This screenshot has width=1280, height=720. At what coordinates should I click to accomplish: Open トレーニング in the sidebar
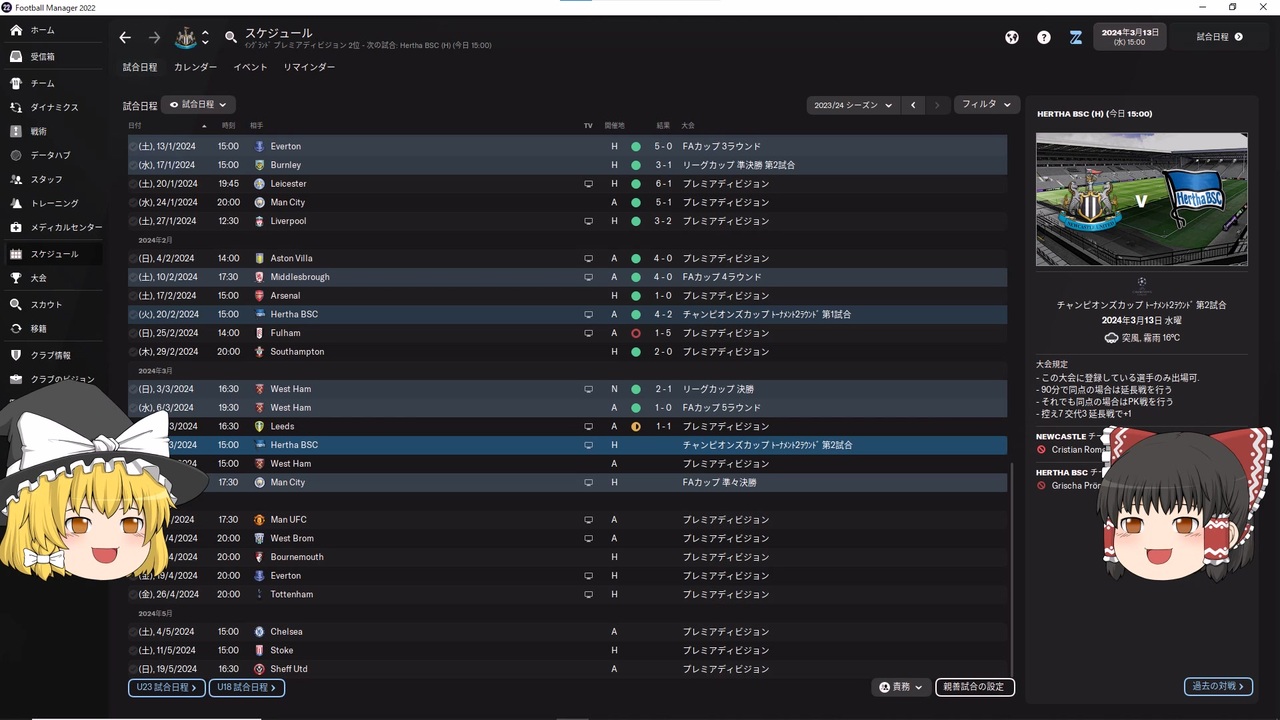coord(54,203)
